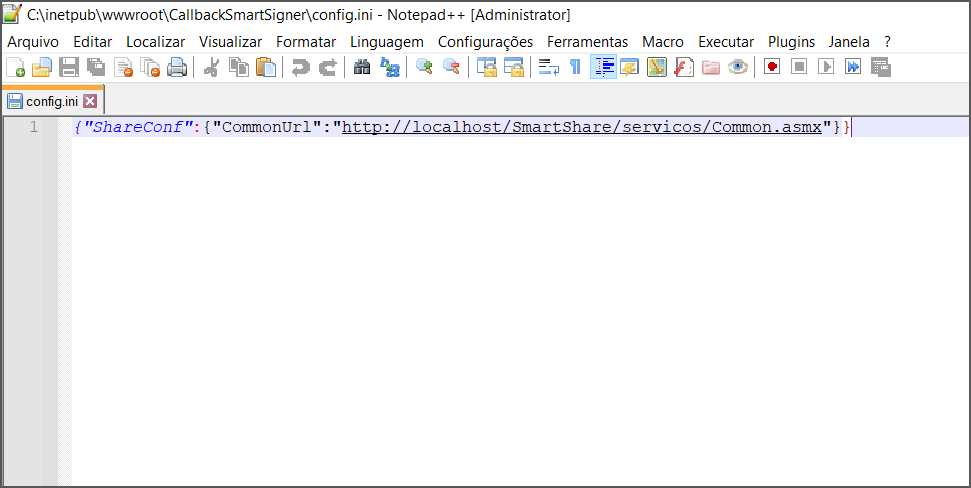Click the Copy icon in the toolbar
This screenshot has width=971, height=488.
coord(238,67)
